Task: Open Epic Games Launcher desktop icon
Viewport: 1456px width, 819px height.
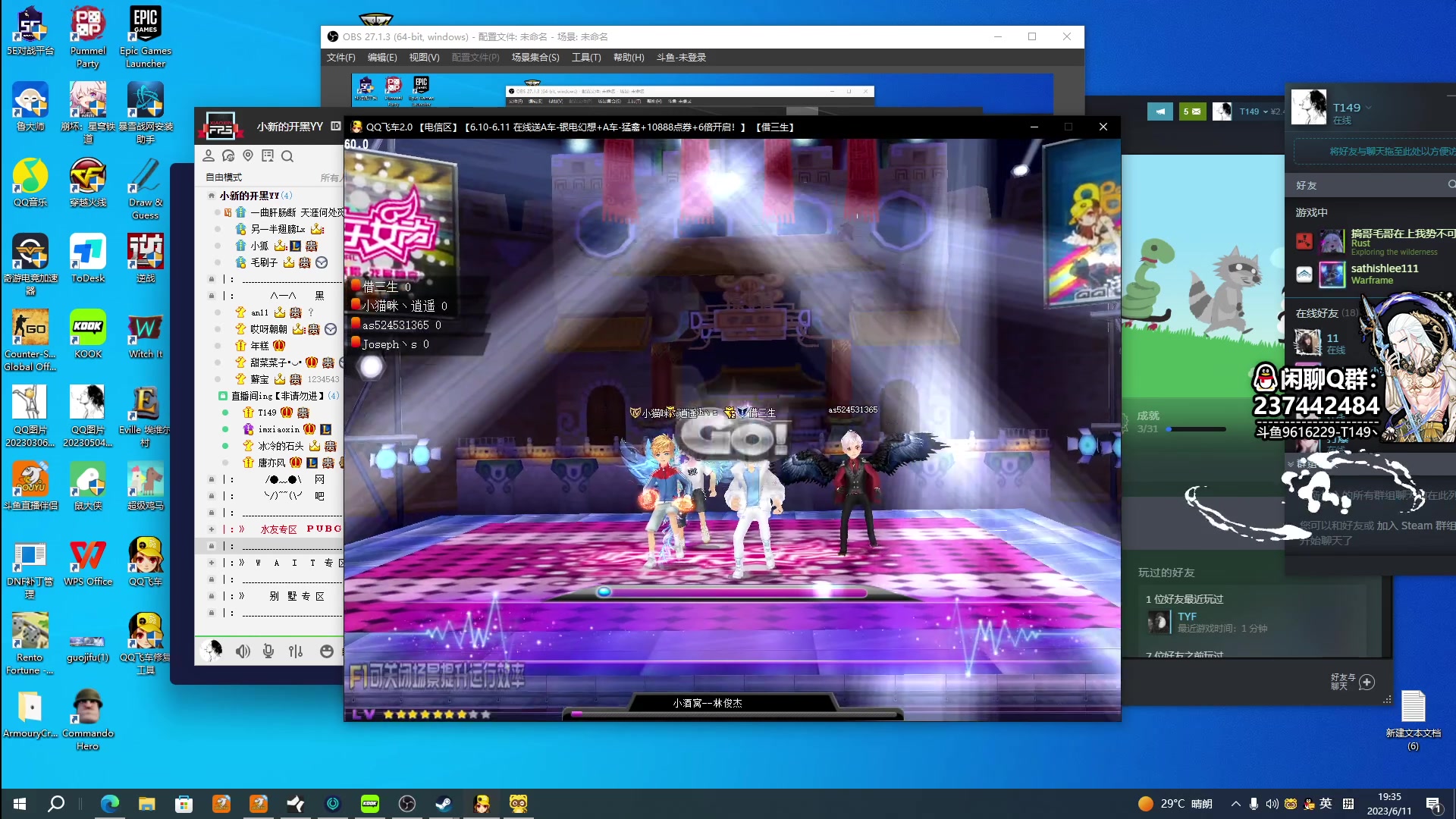Action: coord(145,36)
